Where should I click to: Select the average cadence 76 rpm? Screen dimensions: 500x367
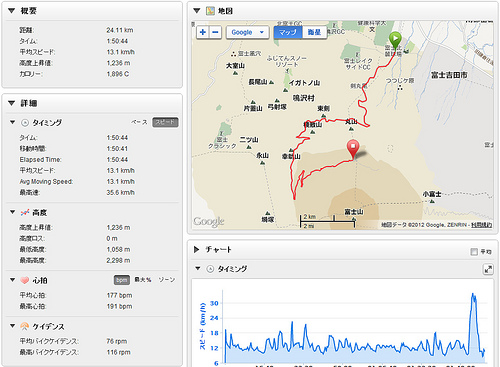coord(117,341)
